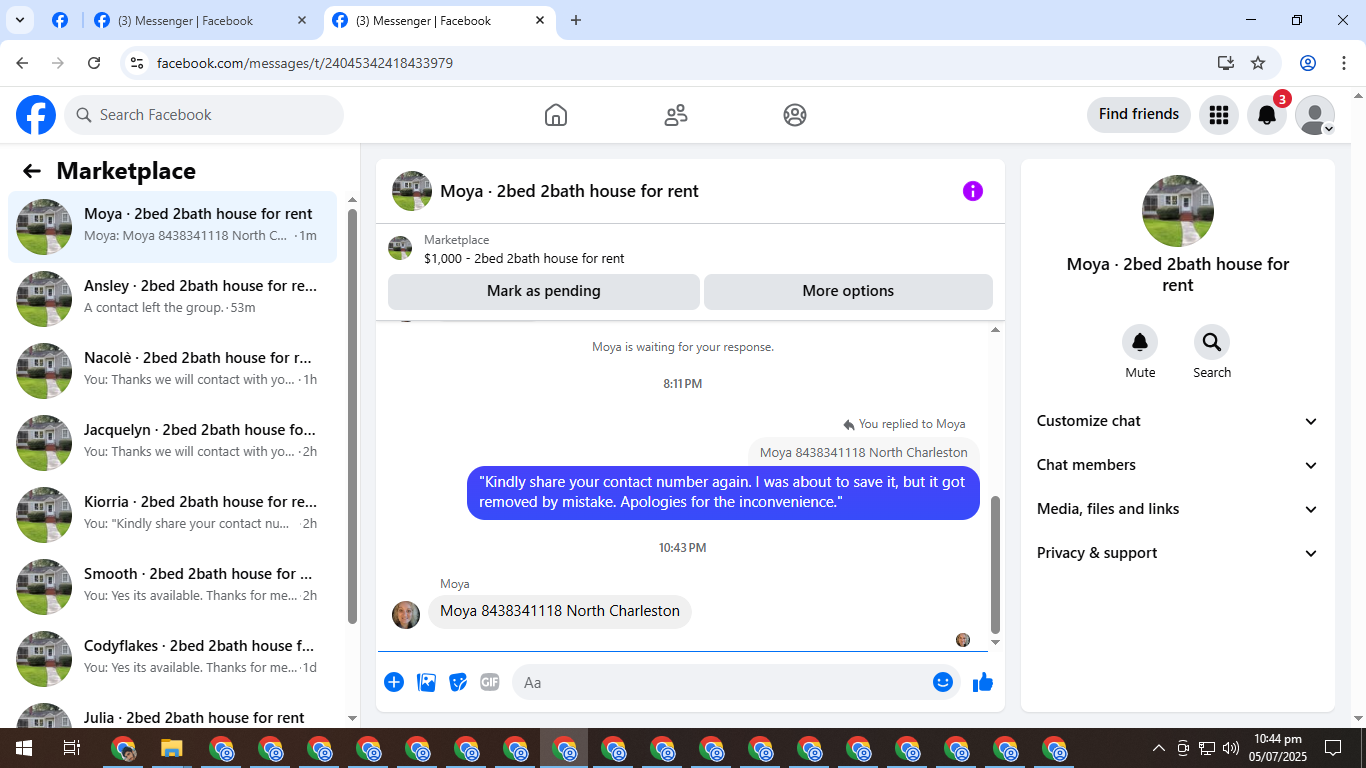1366x768 pixels.
Task: Click the blue "Kindly share your contact" message
Action: pos(723,492)
